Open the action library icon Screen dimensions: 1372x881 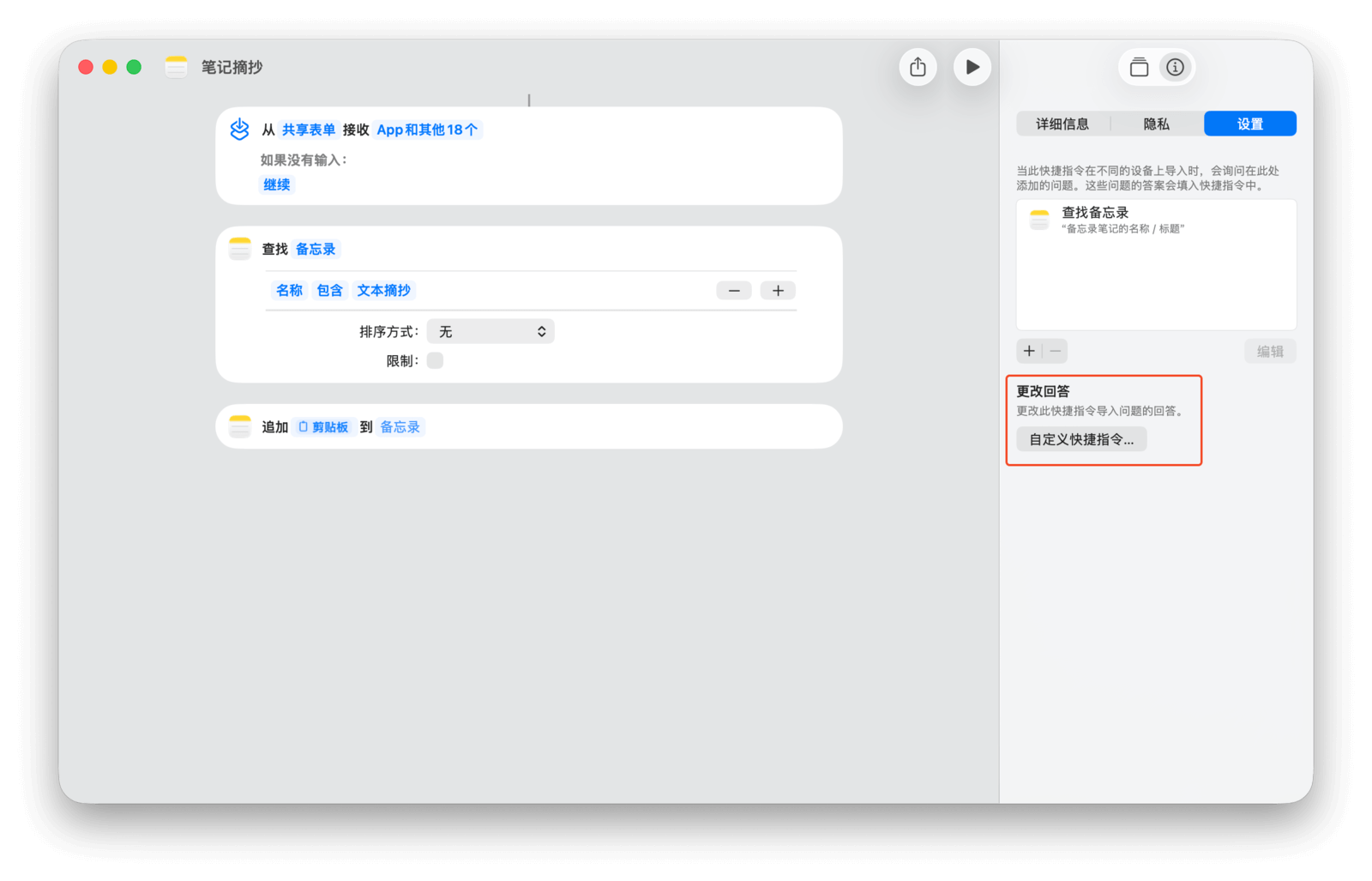click(x=1139, y=67)
